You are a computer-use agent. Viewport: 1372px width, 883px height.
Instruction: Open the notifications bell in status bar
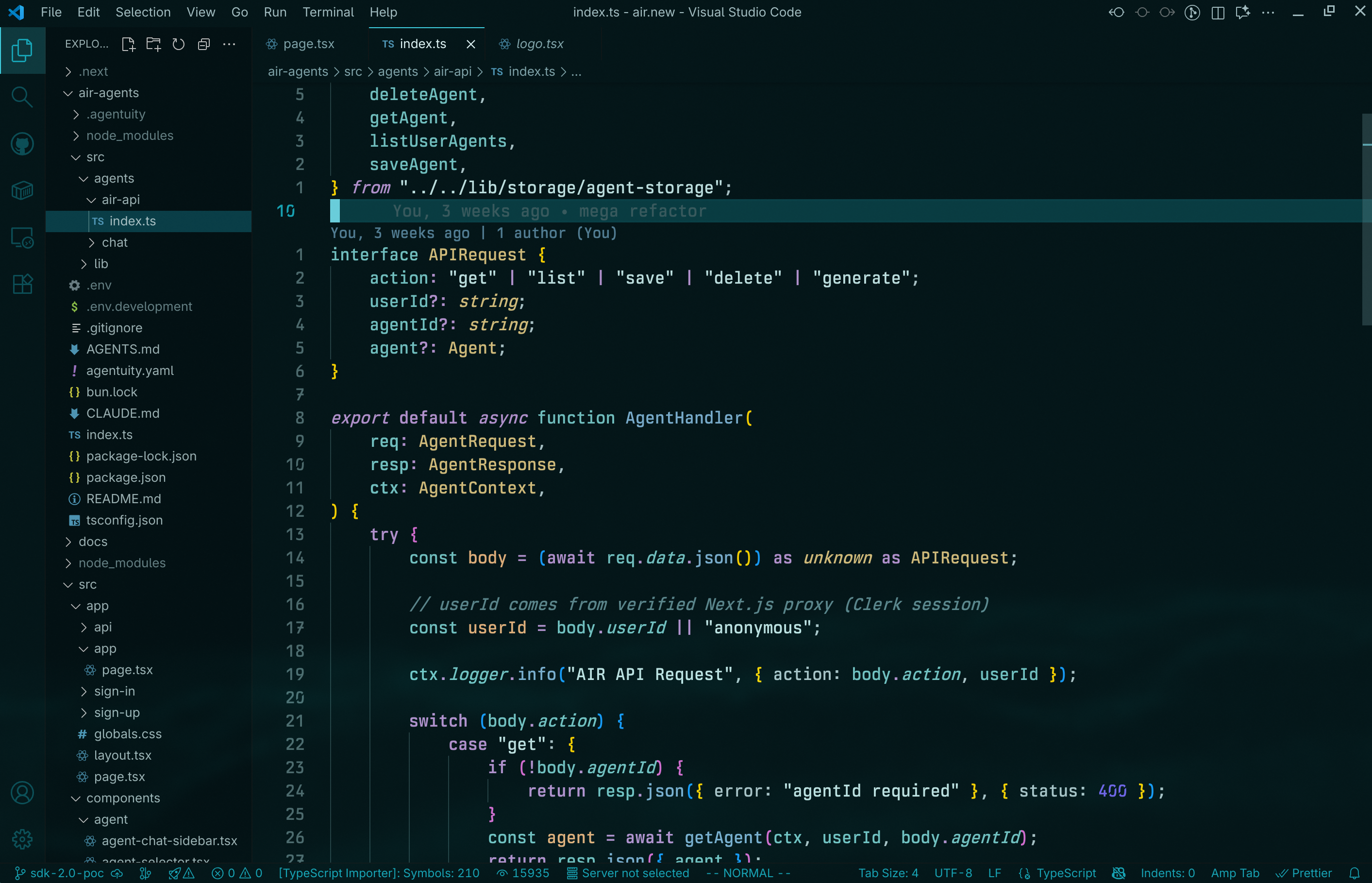pyautogui.click(x=1354, y=873)
